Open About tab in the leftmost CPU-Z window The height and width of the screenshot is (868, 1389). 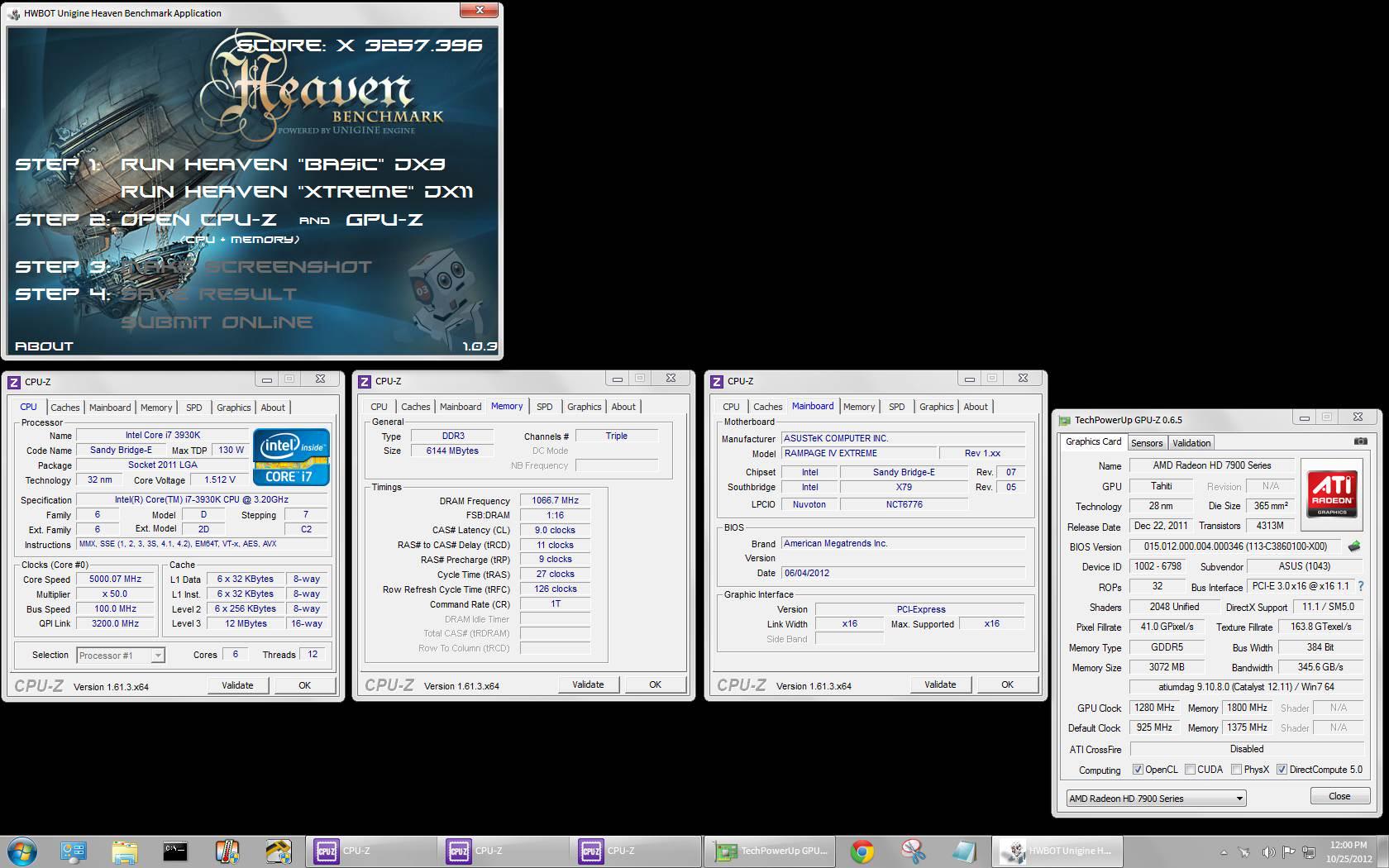pos(273,408)
